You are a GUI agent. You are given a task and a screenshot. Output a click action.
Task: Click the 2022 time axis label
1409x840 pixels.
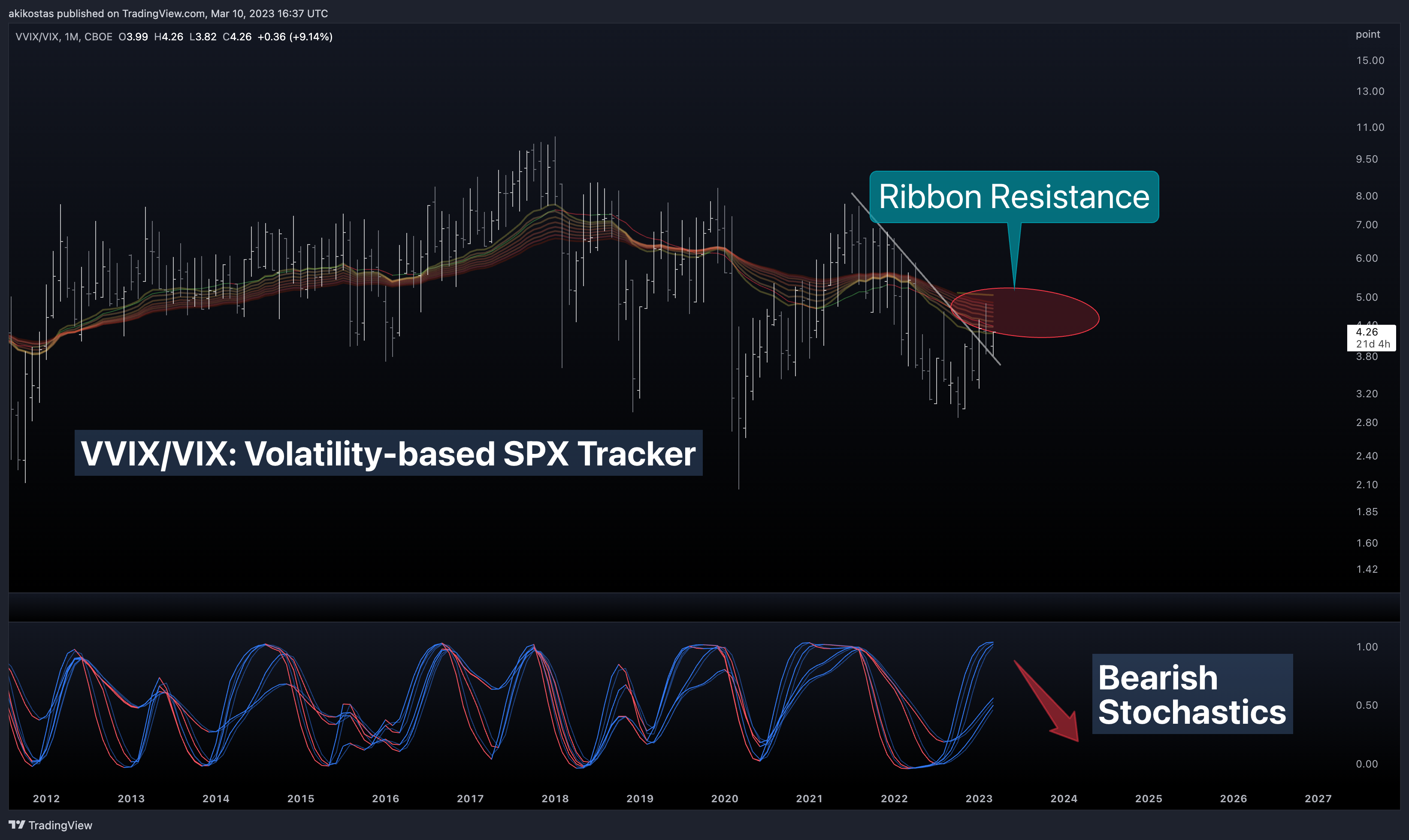[x=895, y=799]
